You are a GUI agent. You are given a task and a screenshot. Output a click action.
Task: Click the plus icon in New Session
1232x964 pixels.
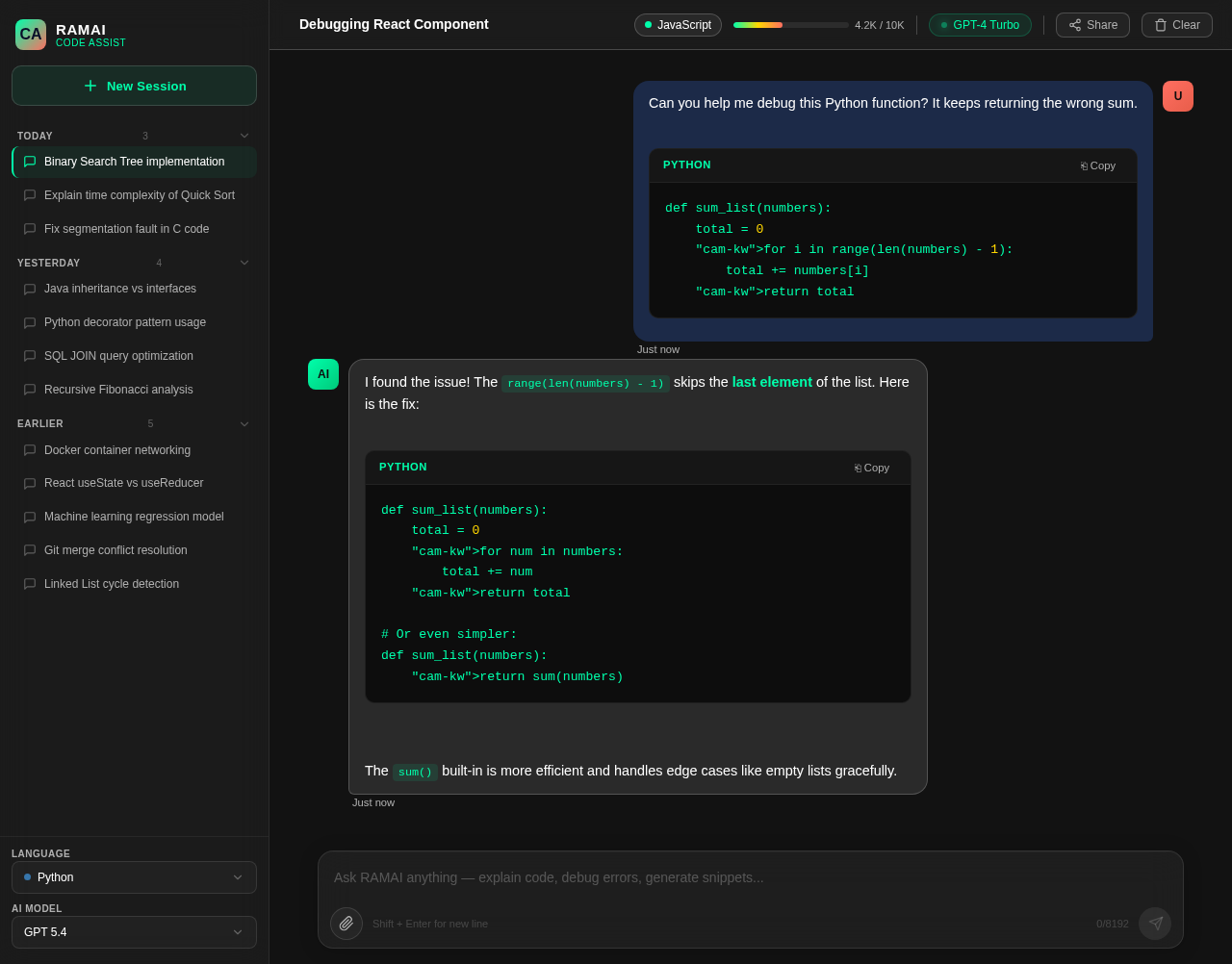tap(90, 86)
